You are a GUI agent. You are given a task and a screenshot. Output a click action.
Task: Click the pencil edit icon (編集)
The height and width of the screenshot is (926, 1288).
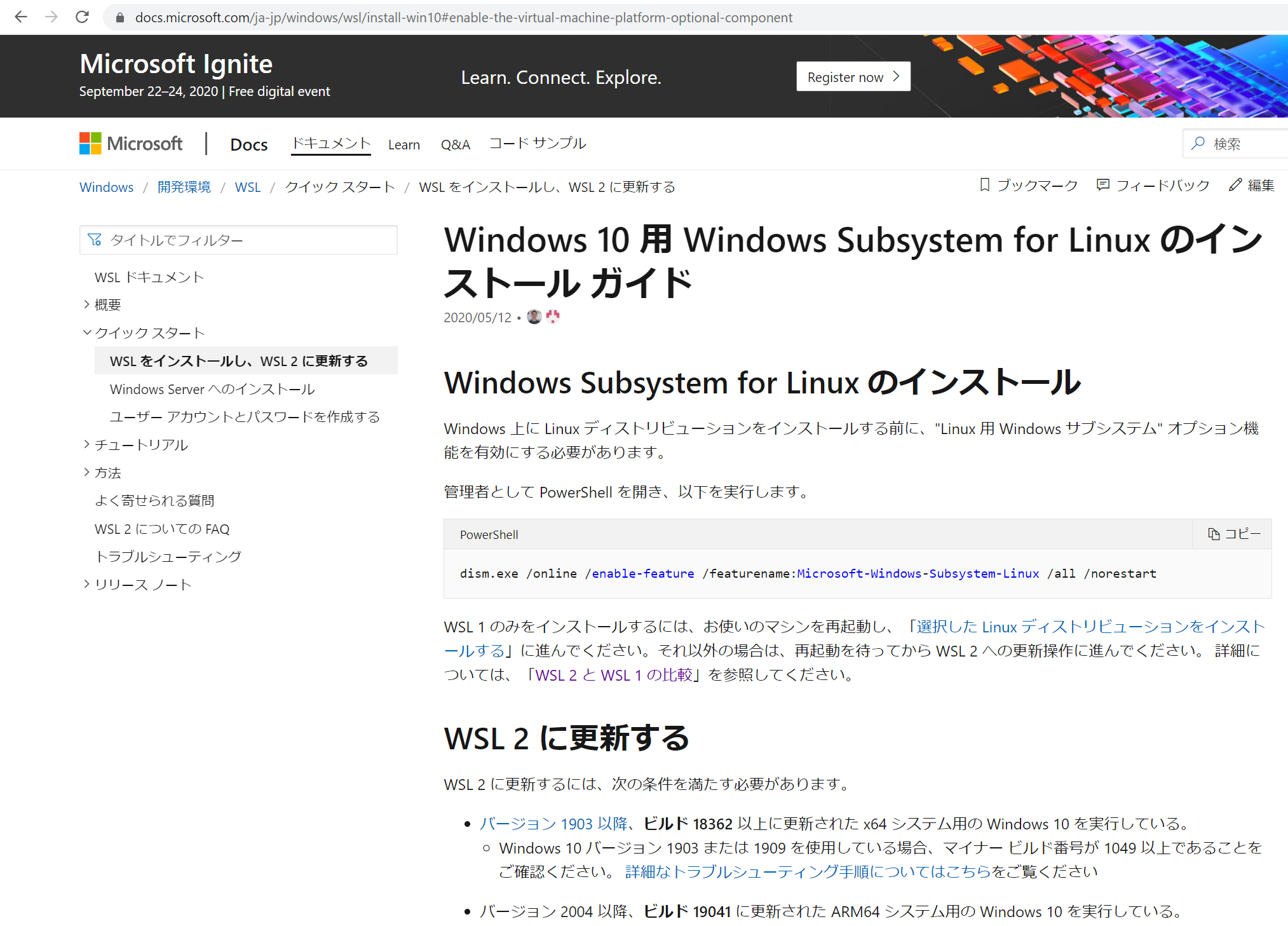pos(1235,185)
